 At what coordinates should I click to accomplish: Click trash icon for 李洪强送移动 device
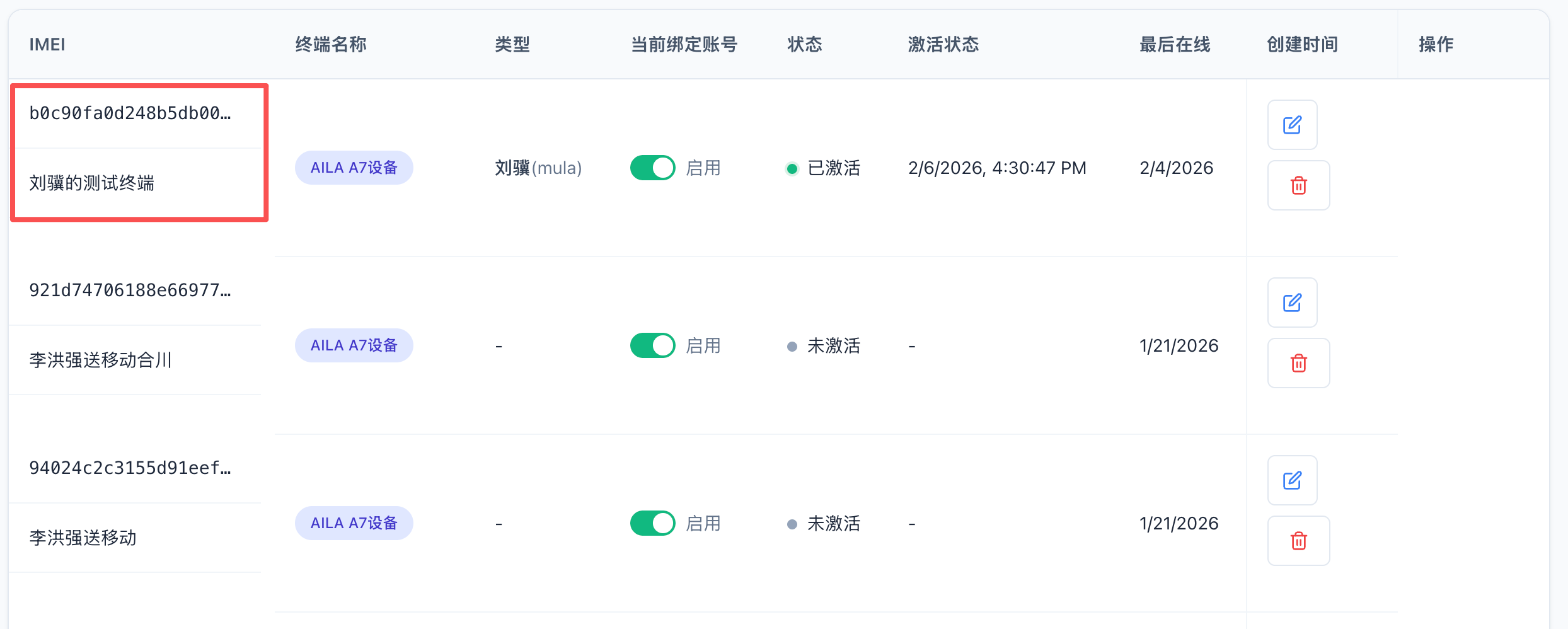click(1298, 541)
